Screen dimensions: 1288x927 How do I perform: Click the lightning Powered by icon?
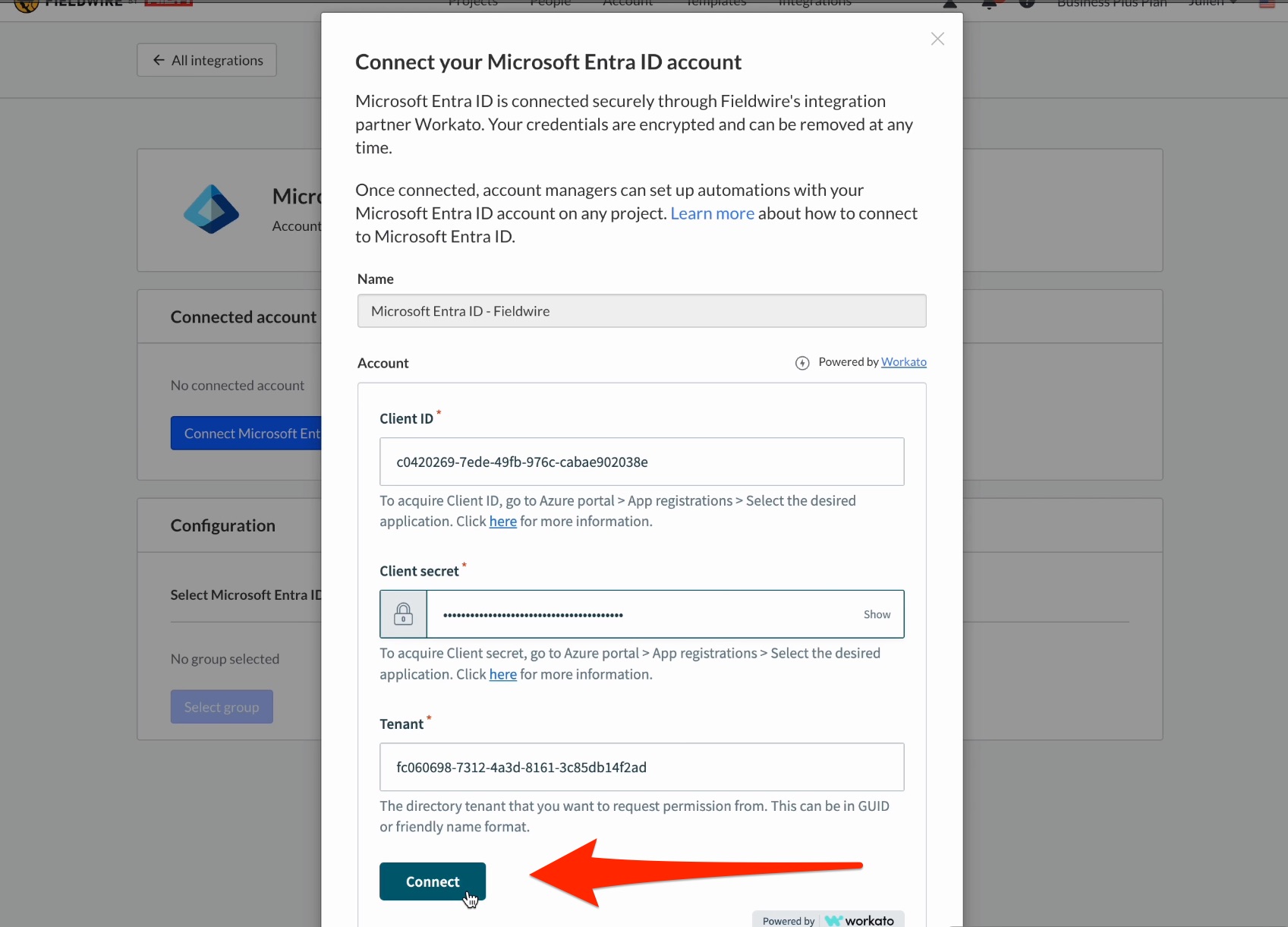tap(802, 363)
